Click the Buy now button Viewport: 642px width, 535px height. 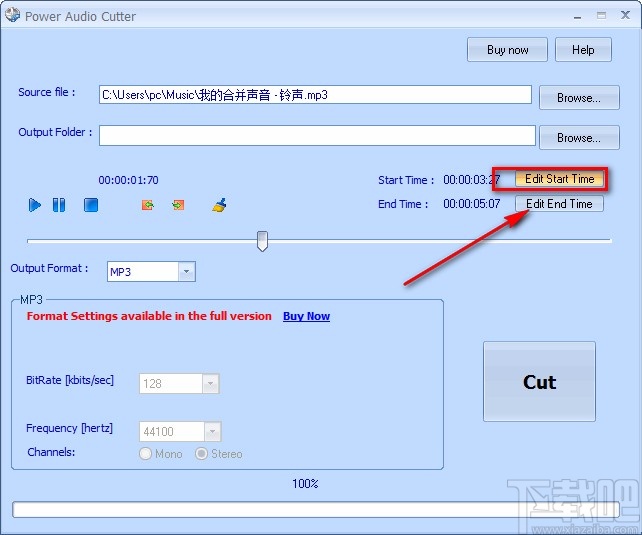coord(507,50)
